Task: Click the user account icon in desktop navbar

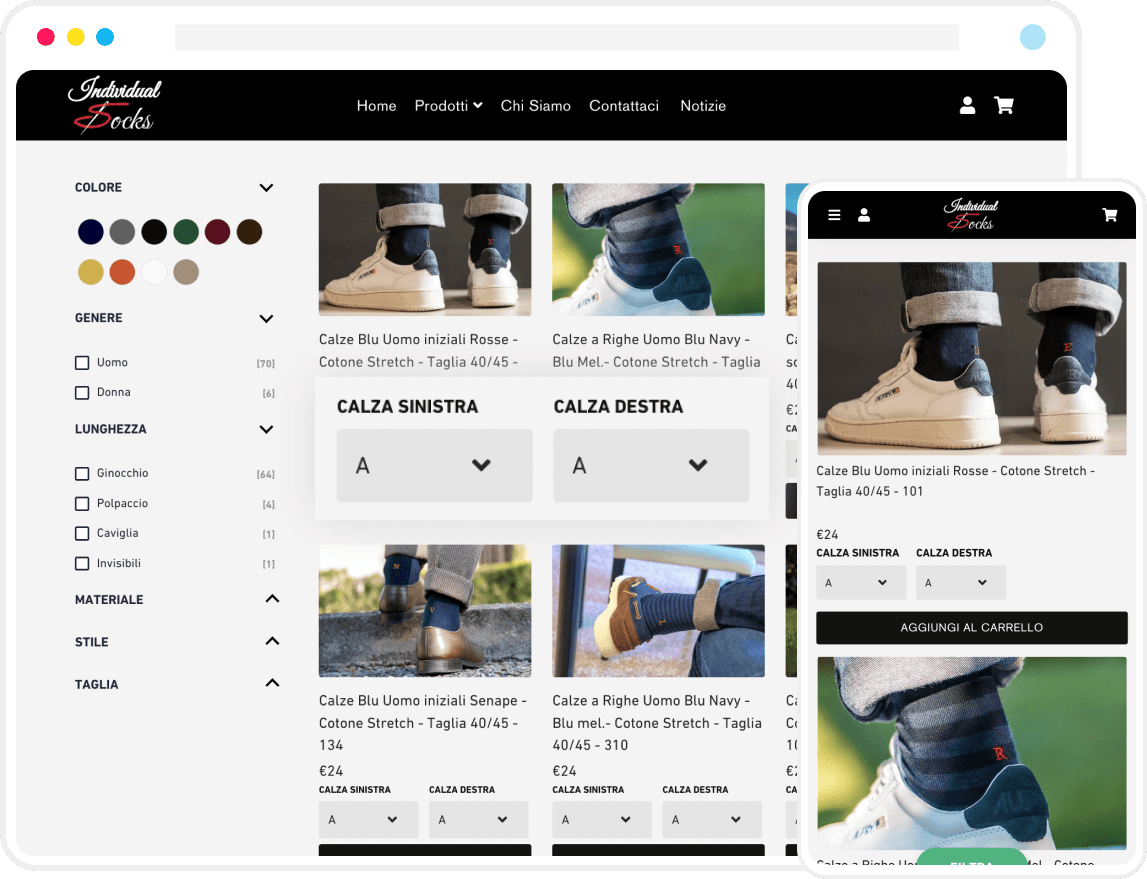Action: tap(967, 105)
